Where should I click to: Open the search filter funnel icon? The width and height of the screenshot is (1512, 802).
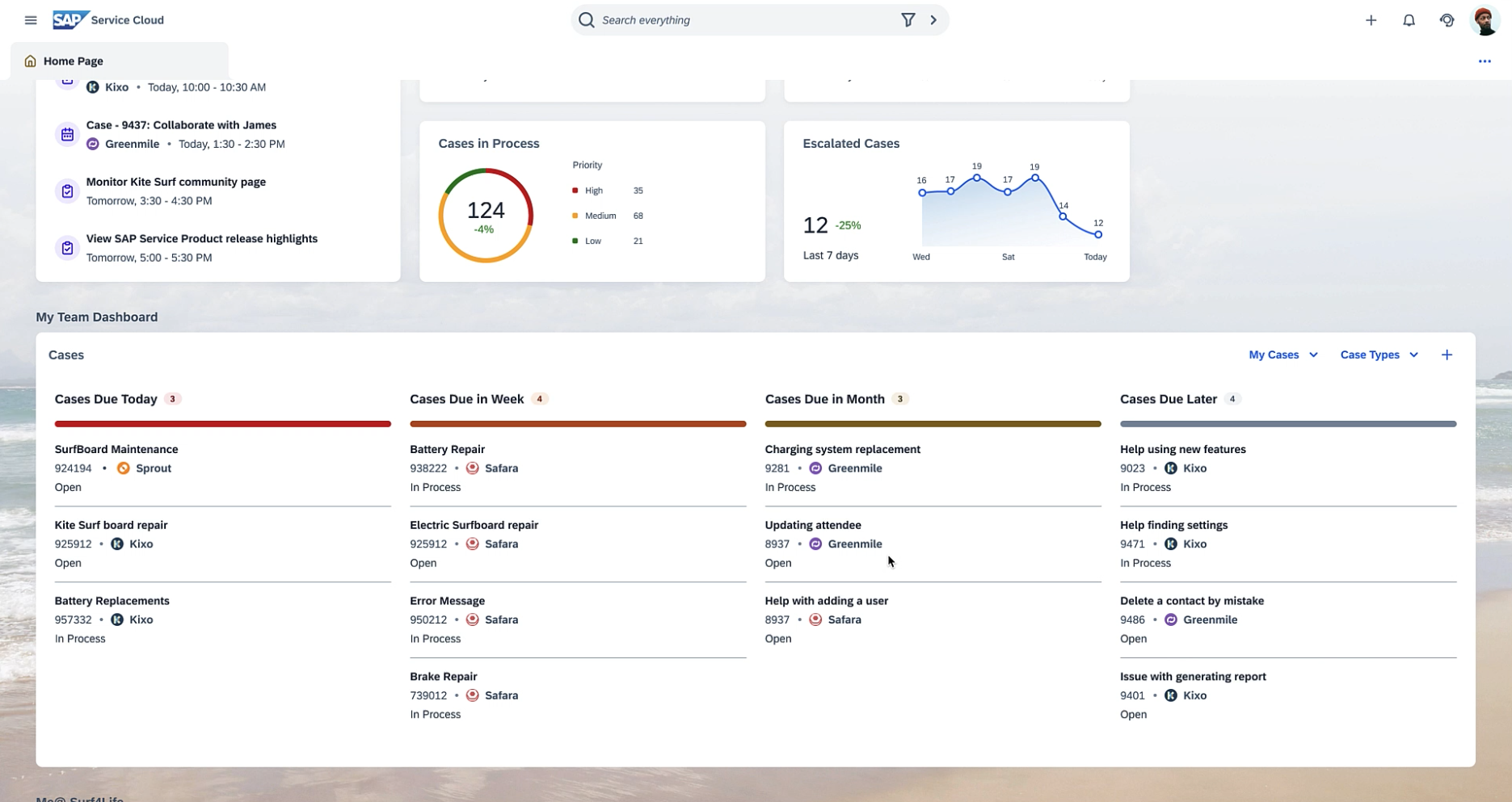(x=908, y=20)
